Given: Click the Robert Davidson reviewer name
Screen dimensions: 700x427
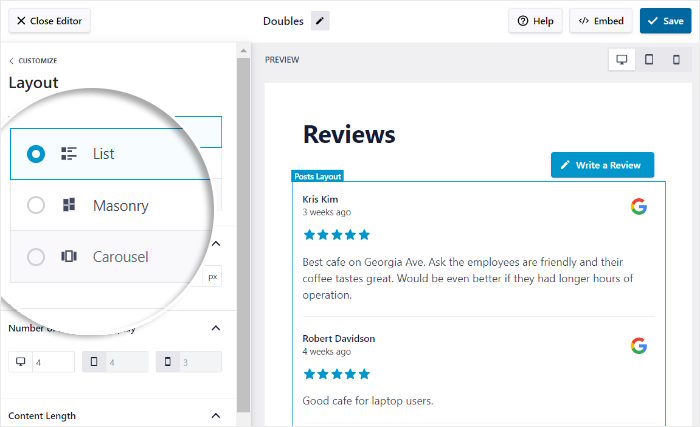Looking at the screenshot, I should pyautogui.click(x=338, y=339).
